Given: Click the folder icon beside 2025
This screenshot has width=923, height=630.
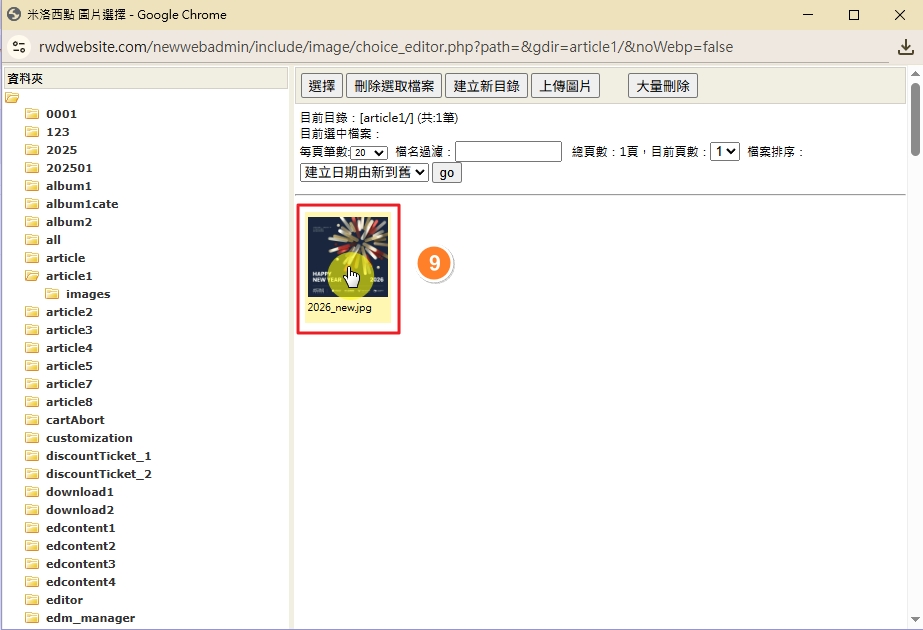Looking at the screenshot, I should pyautogui.click(x=32, y=150).
